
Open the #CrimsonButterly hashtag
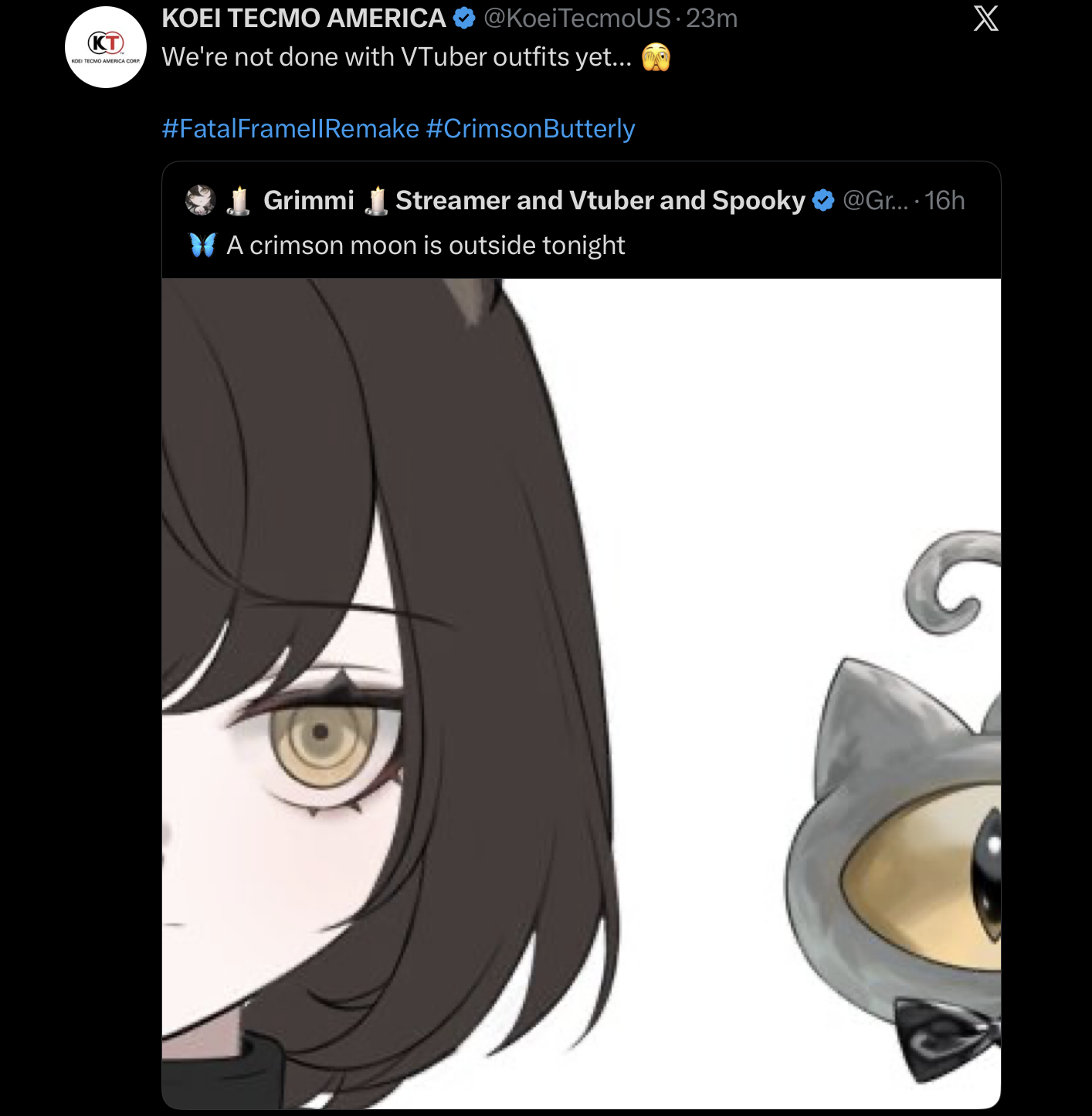click(531, 128)
